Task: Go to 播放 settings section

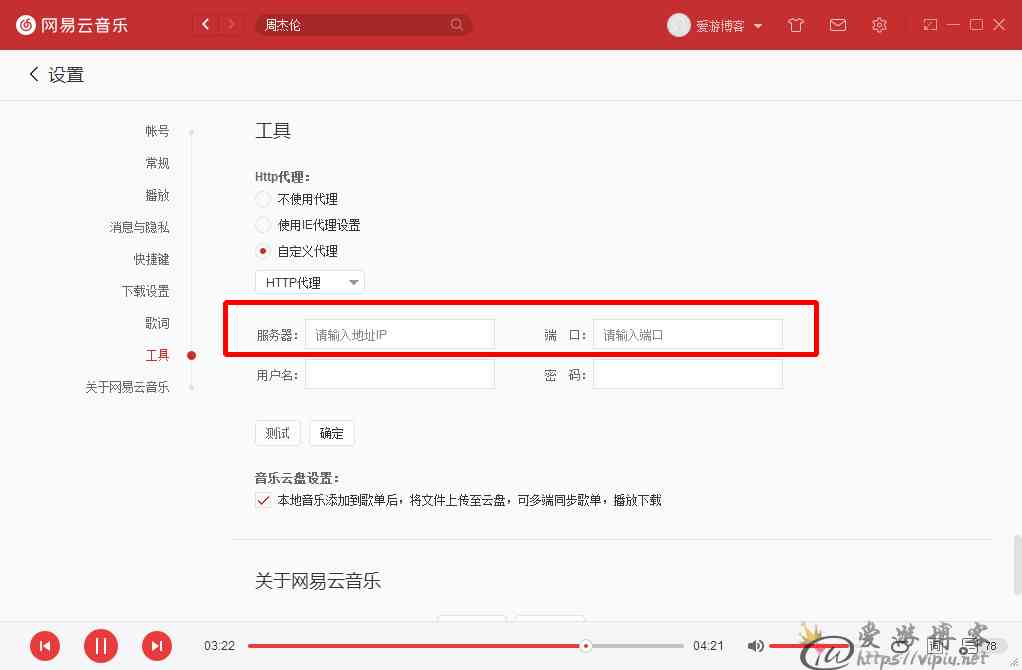Action: 157,195
